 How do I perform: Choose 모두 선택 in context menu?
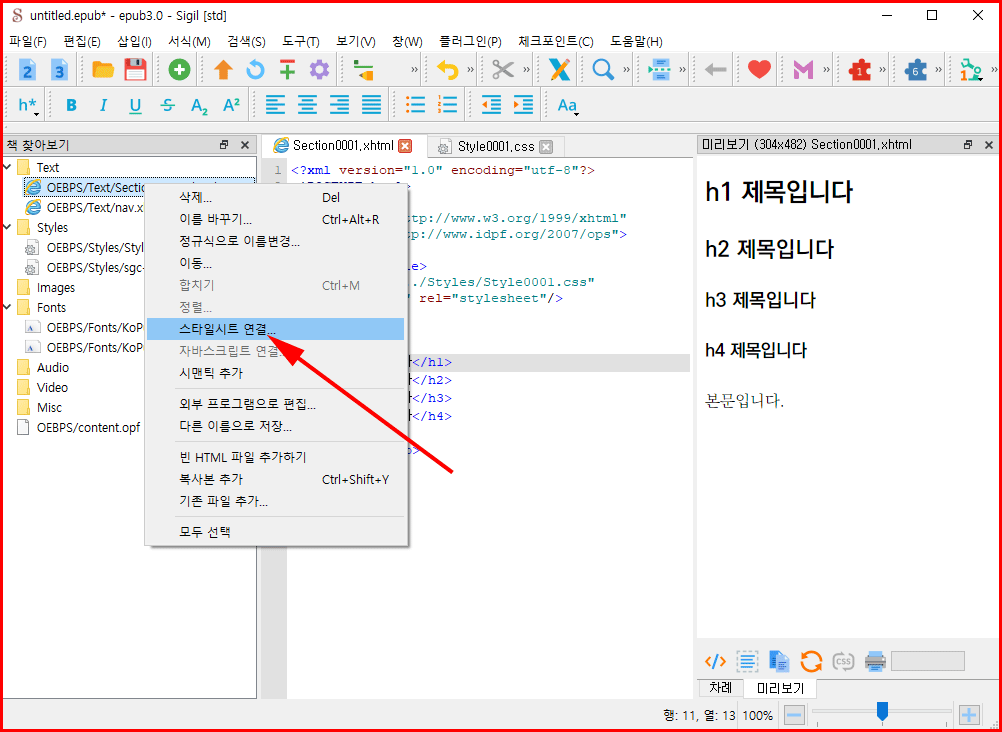275,531
